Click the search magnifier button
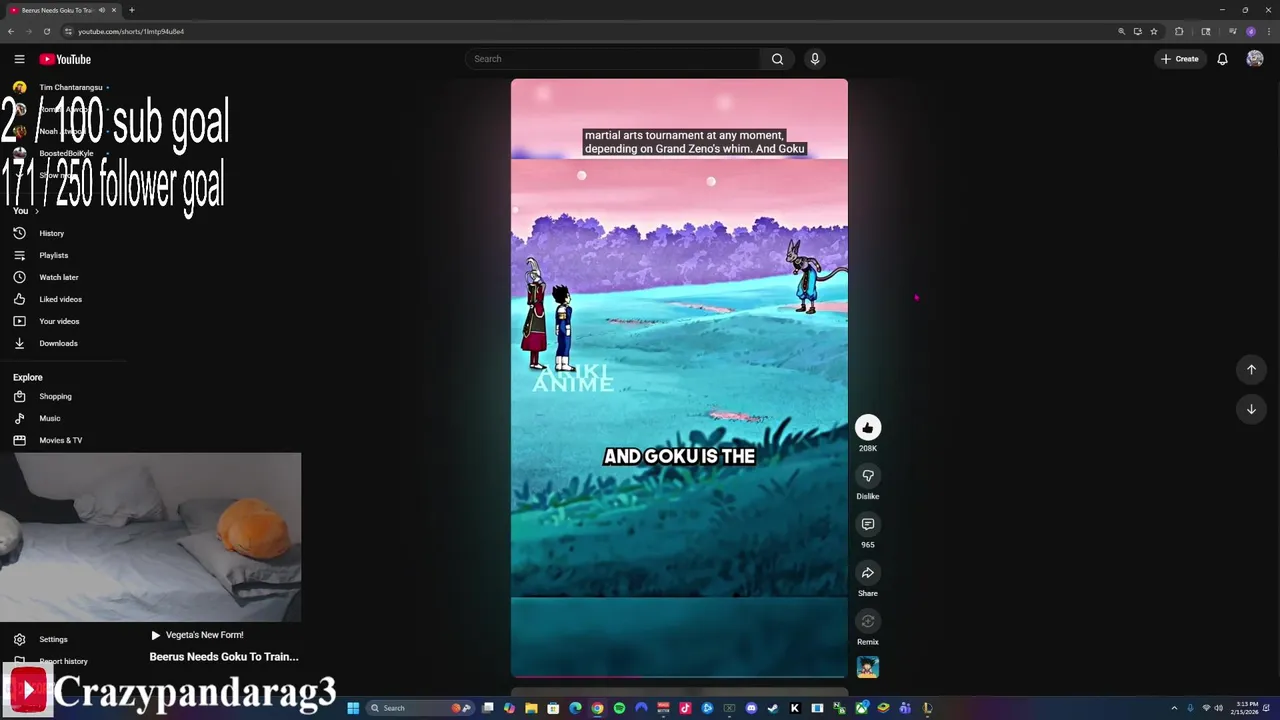The height and width of the screenshot is (720, 1280). click(777, 59)
